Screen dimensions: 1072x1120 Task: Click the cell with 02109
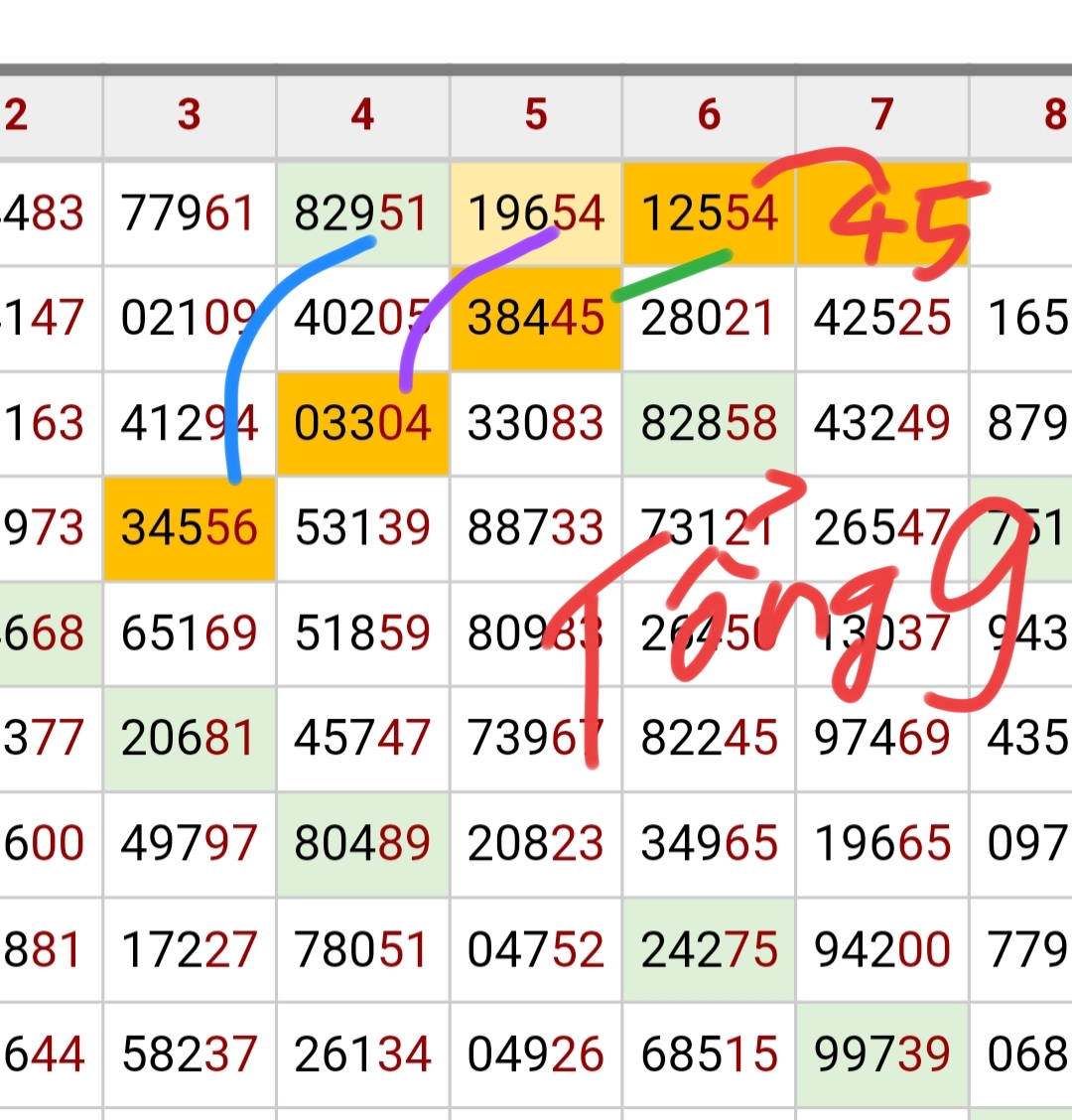[x=190, y=319]
